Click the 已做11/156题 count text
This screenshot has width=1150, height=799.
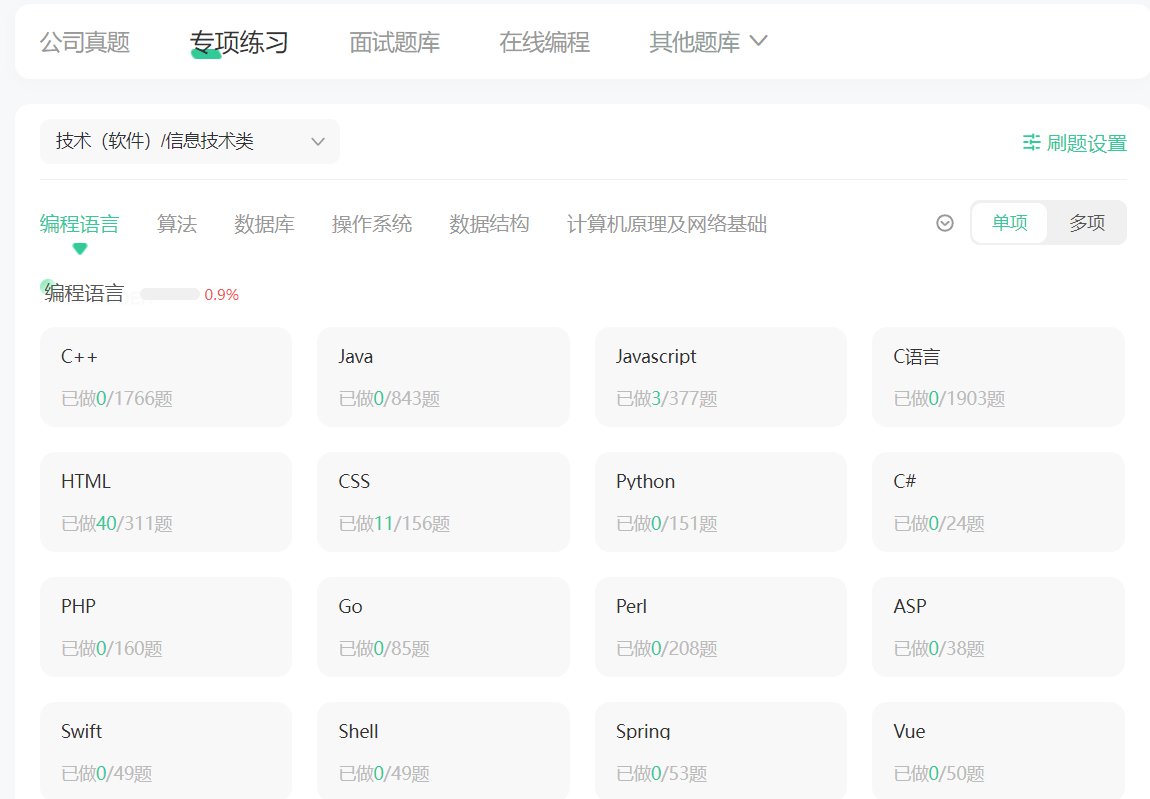click(395, 524)
